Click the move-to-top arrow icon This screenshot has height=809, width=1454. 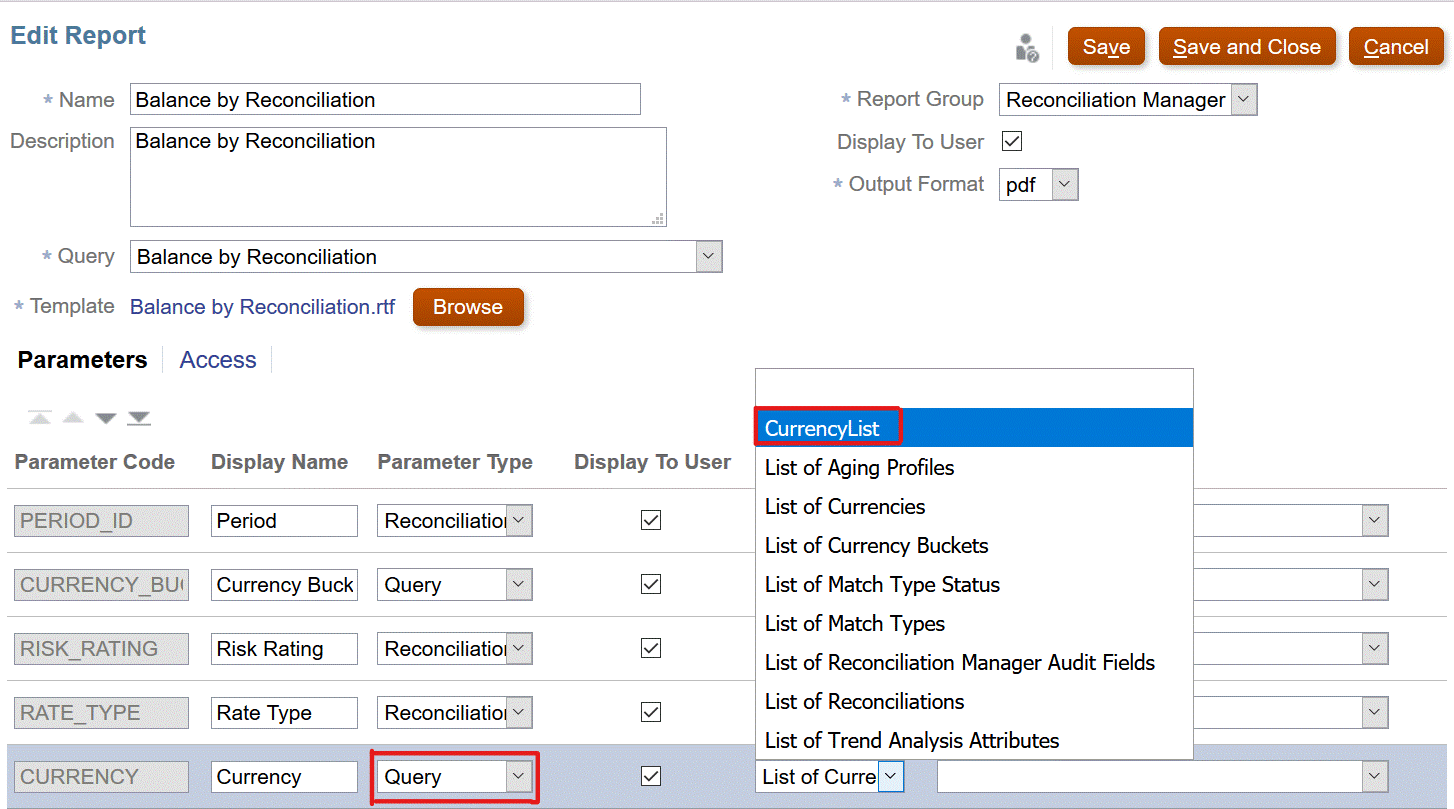(x=40, y=418)
